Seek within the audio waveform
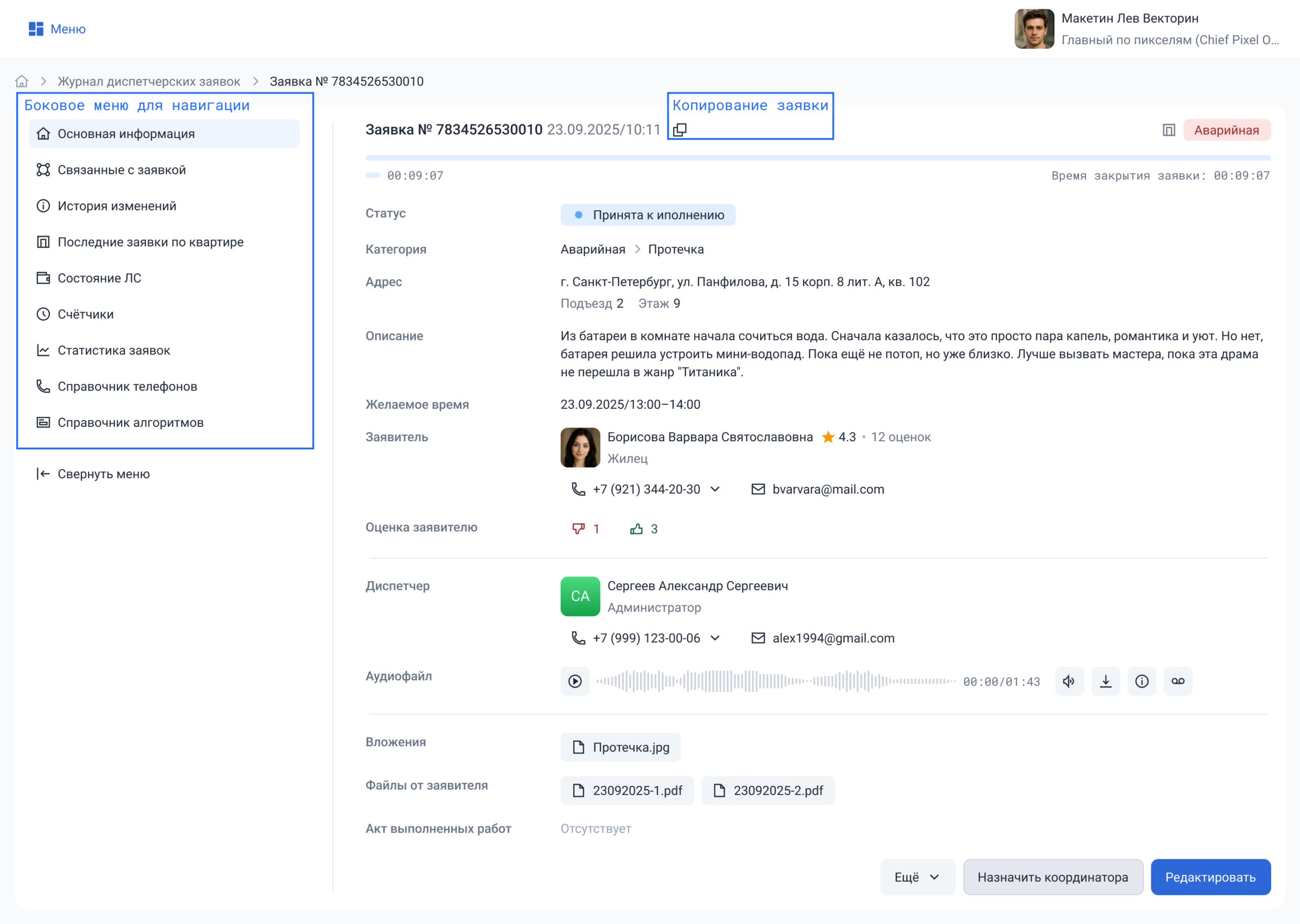The height and width of the screenshot is (924, 1300). pos(775,681)
